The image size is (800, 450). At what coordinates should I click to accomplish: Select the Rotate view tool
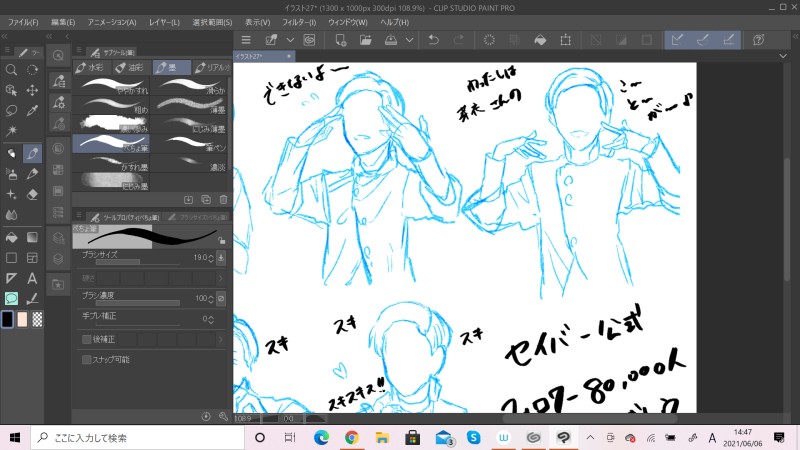32,70
